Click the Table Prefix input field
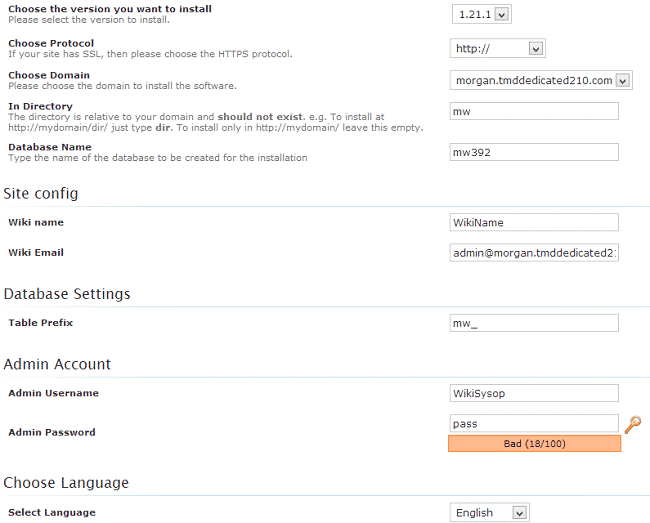The image size is (650, 523). click(534, 323)
